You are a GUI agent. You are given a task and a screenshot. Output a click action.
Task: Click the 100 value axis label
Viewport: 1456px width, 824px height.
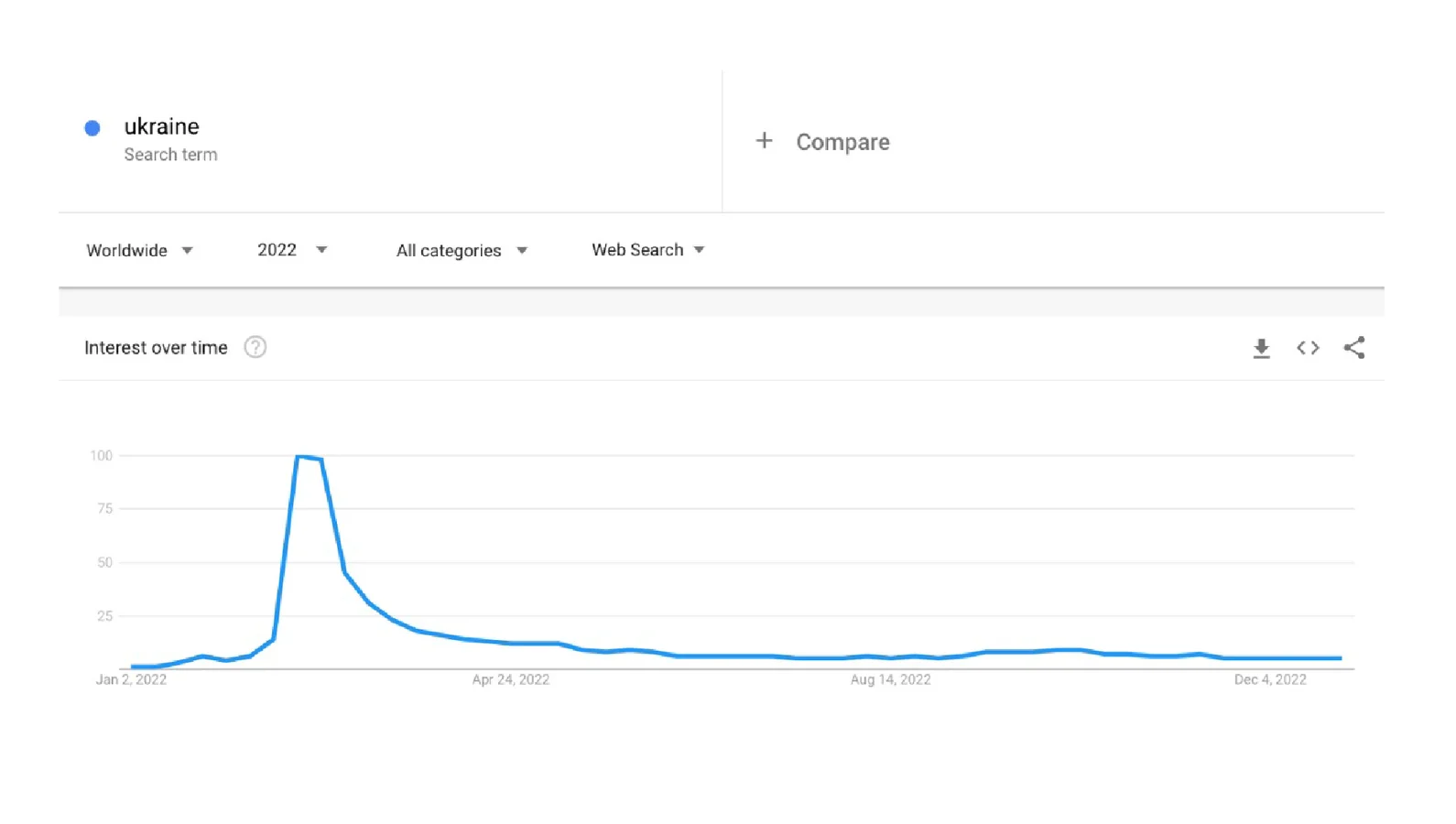(x=101, y=455)
